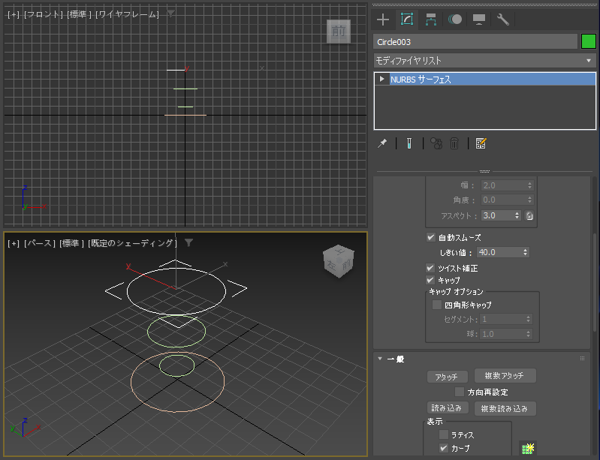Open the [標準] menu in the フロント viewport
This screenshot has height=460, width=600.
(79, 15)
